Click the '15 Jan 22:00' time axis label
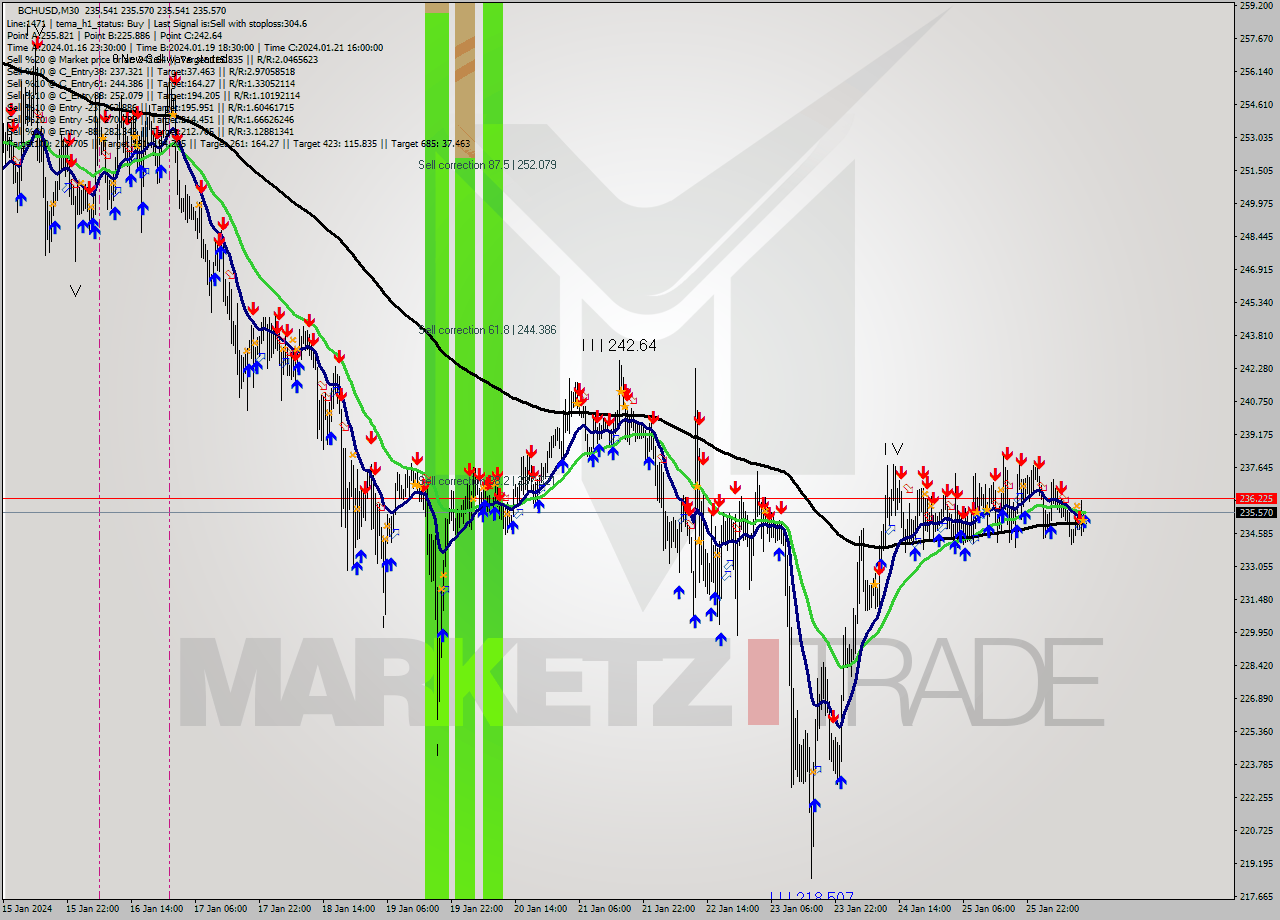This screenshot has width=1280, height=920. (x=91, y=909)
